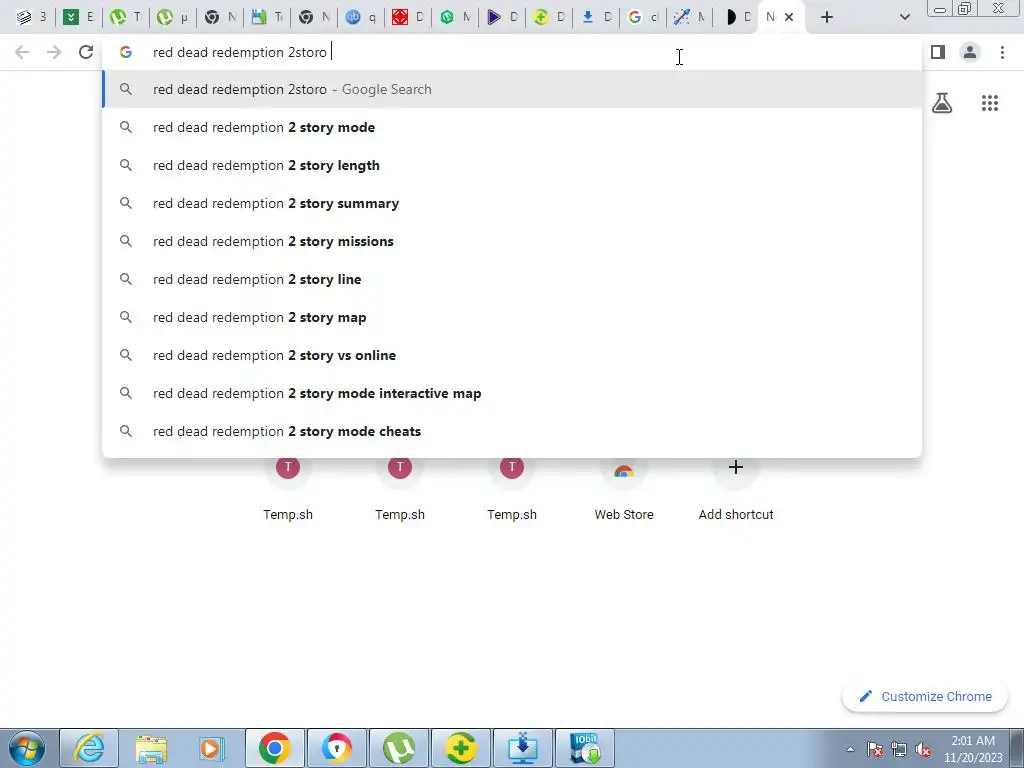Choose suggestion '2 story line'
The image size is (1024, 768).
(512, 279)
